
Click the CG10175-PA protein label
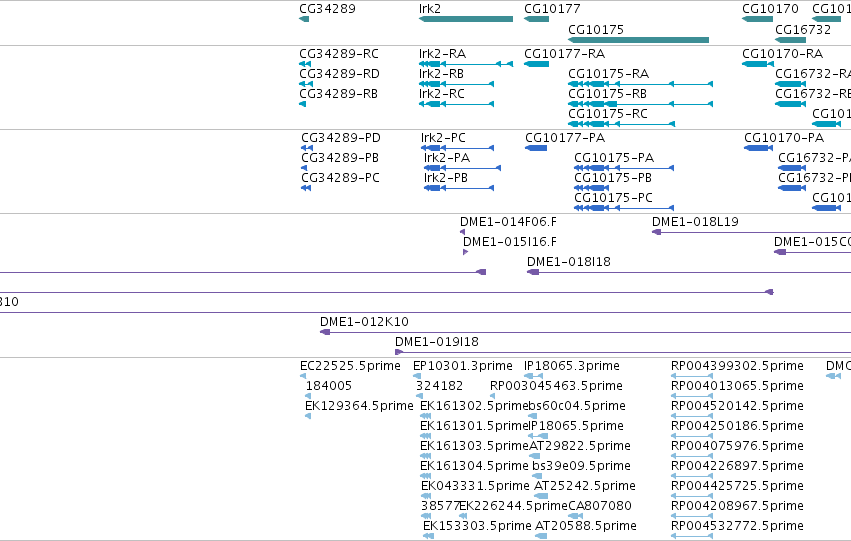point(614,158)
